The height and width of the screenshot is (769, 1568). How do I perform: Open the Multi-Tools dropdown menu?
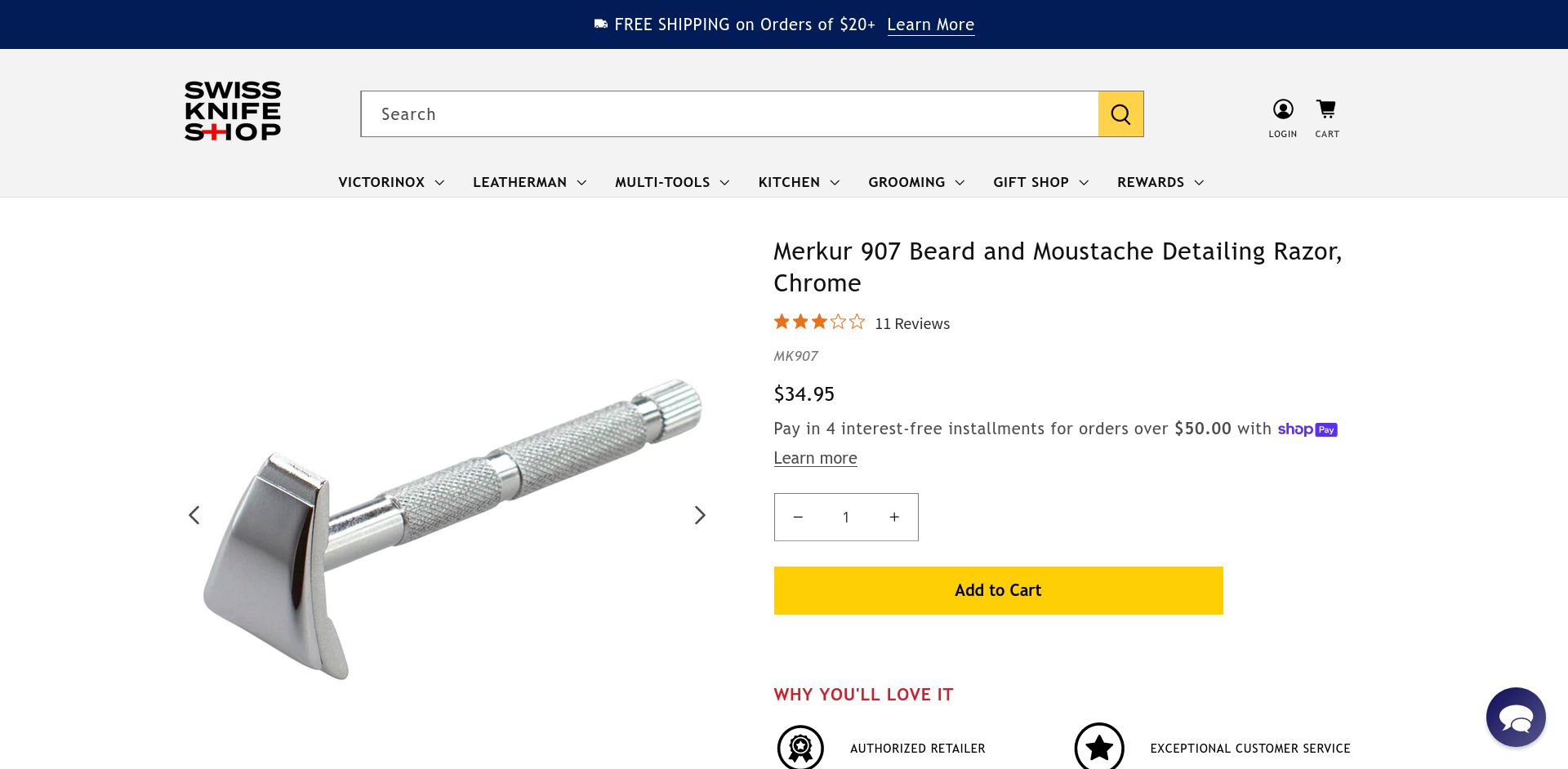pos(671,182)
